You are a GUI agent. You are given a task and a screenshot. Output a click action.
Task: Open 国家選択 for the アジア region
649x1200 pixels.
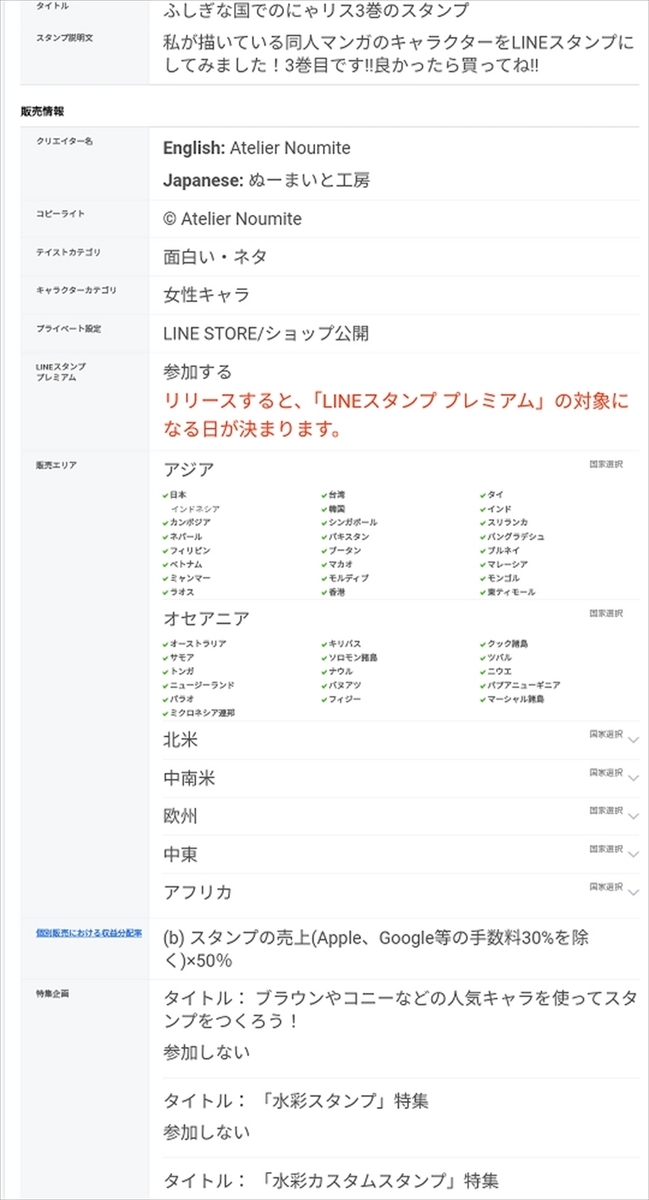click(605, 464)
